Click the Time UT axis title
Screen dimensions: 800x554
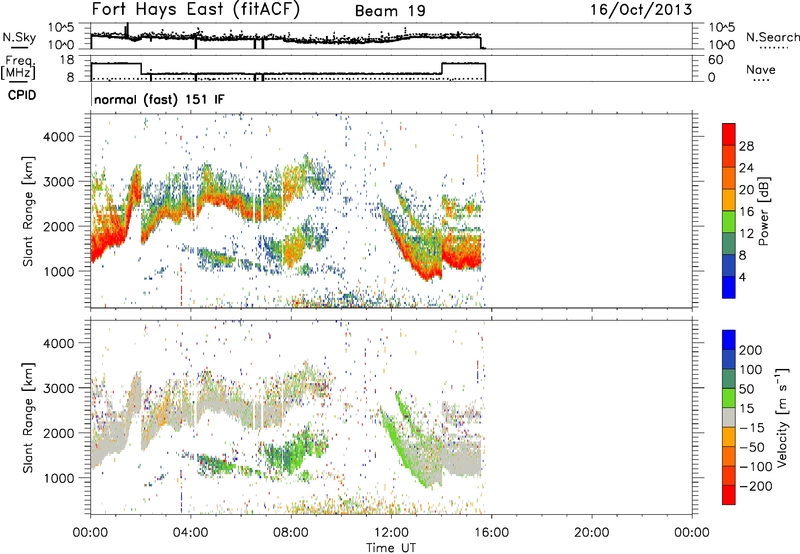coord(391,547)
